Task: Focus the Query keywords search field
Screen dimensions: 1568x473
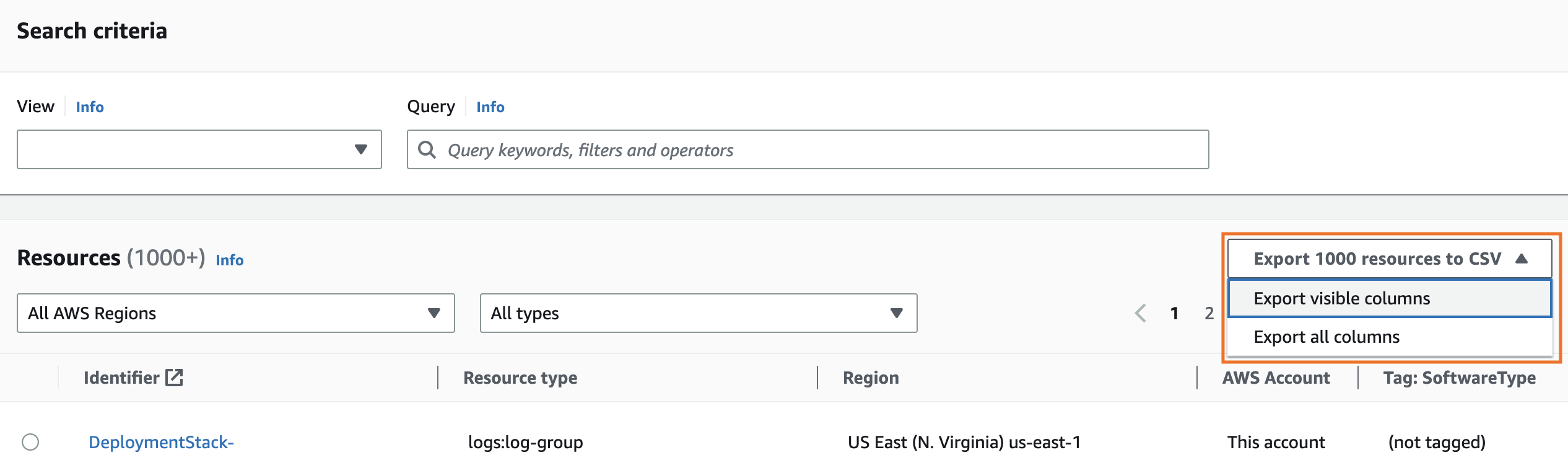Action: click(x=817, y=149)
